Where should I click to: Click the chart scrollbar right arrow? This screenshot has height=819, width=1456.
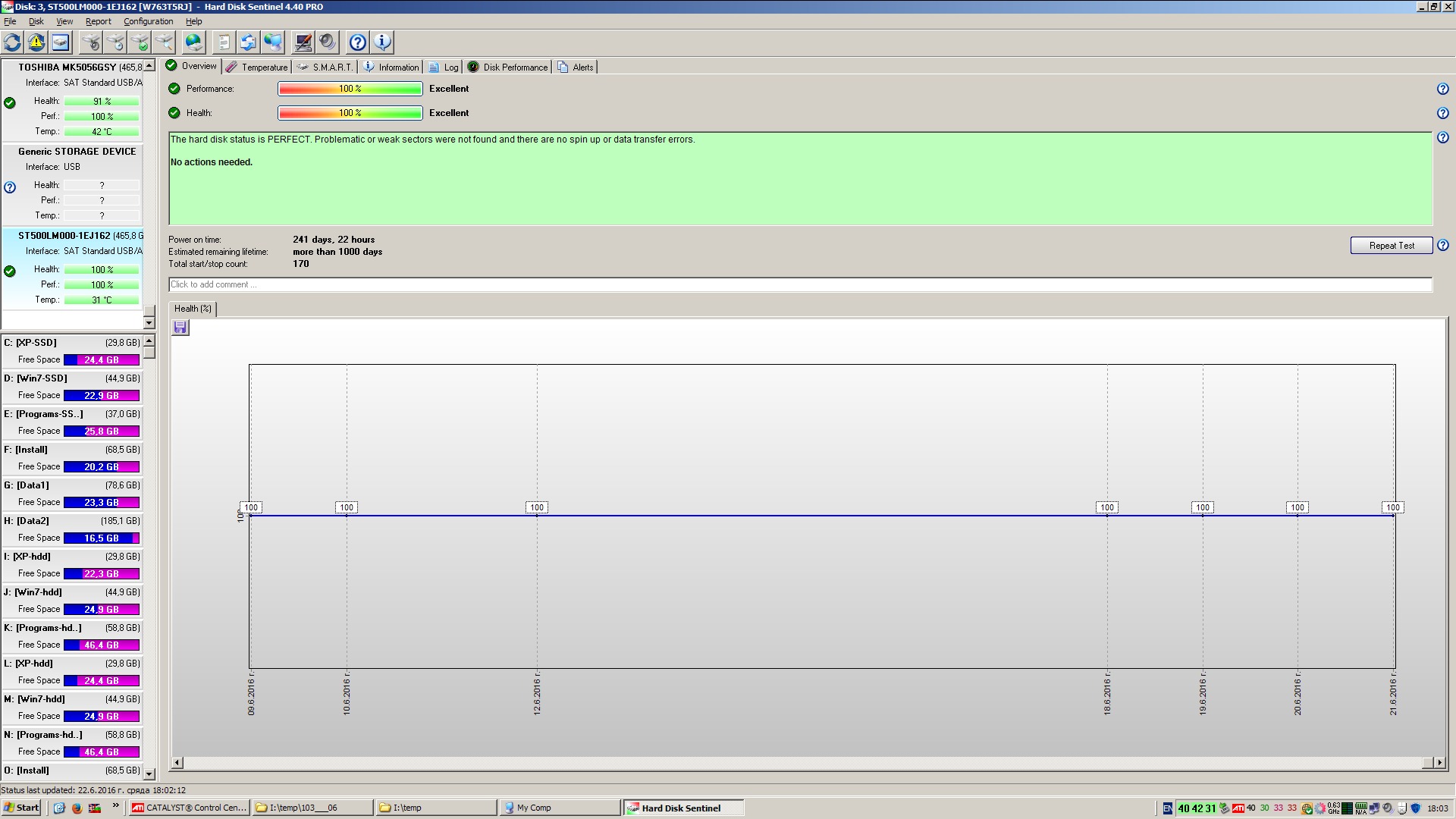point(1439,763)
